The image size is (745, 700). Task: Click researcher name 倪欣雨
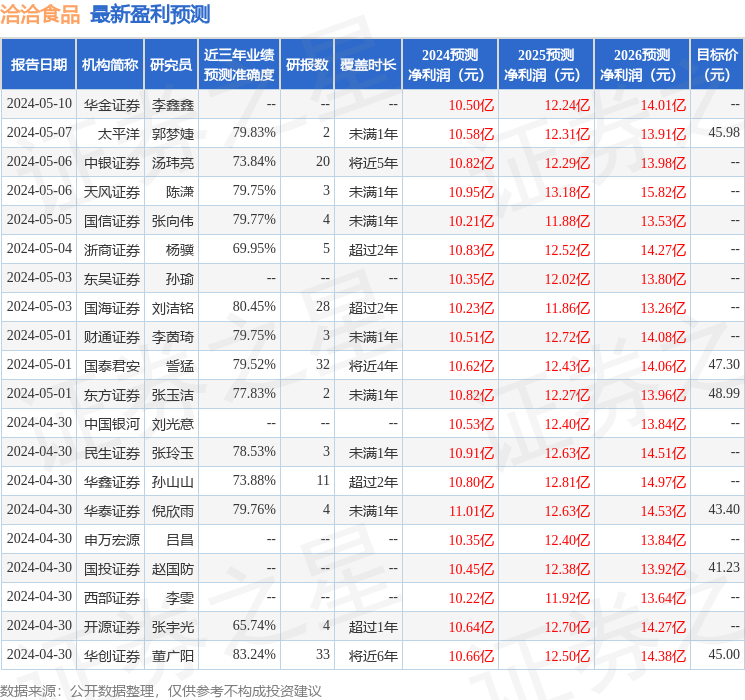172,511
